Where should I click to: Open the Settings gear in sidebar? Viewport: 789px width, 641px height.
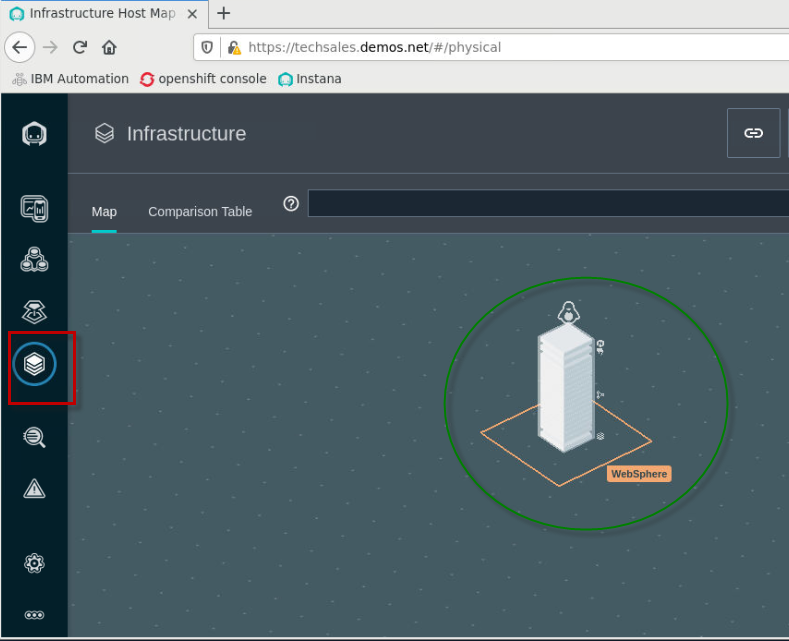tap(34, 563)
